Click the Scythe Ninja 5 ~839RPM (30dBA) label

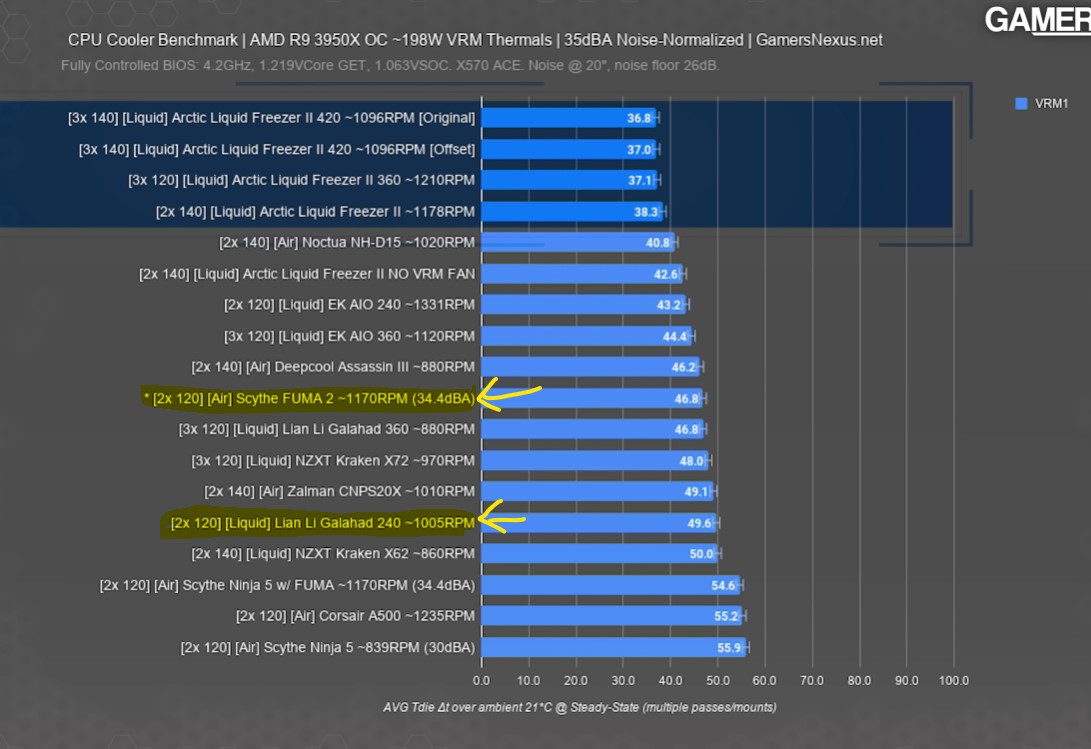coord(328,647)
